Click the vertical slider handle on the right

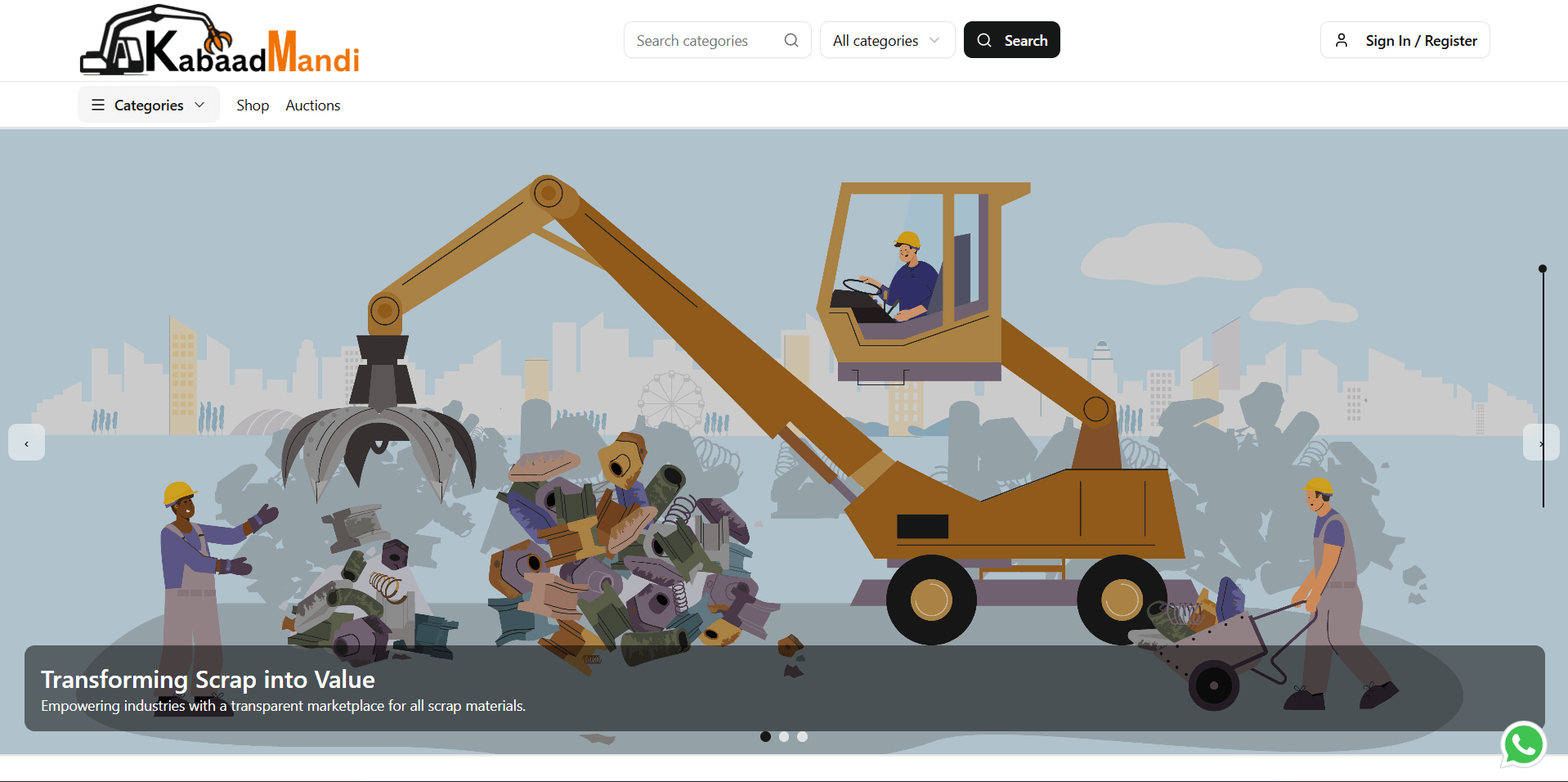click(x=1543, y=268)
